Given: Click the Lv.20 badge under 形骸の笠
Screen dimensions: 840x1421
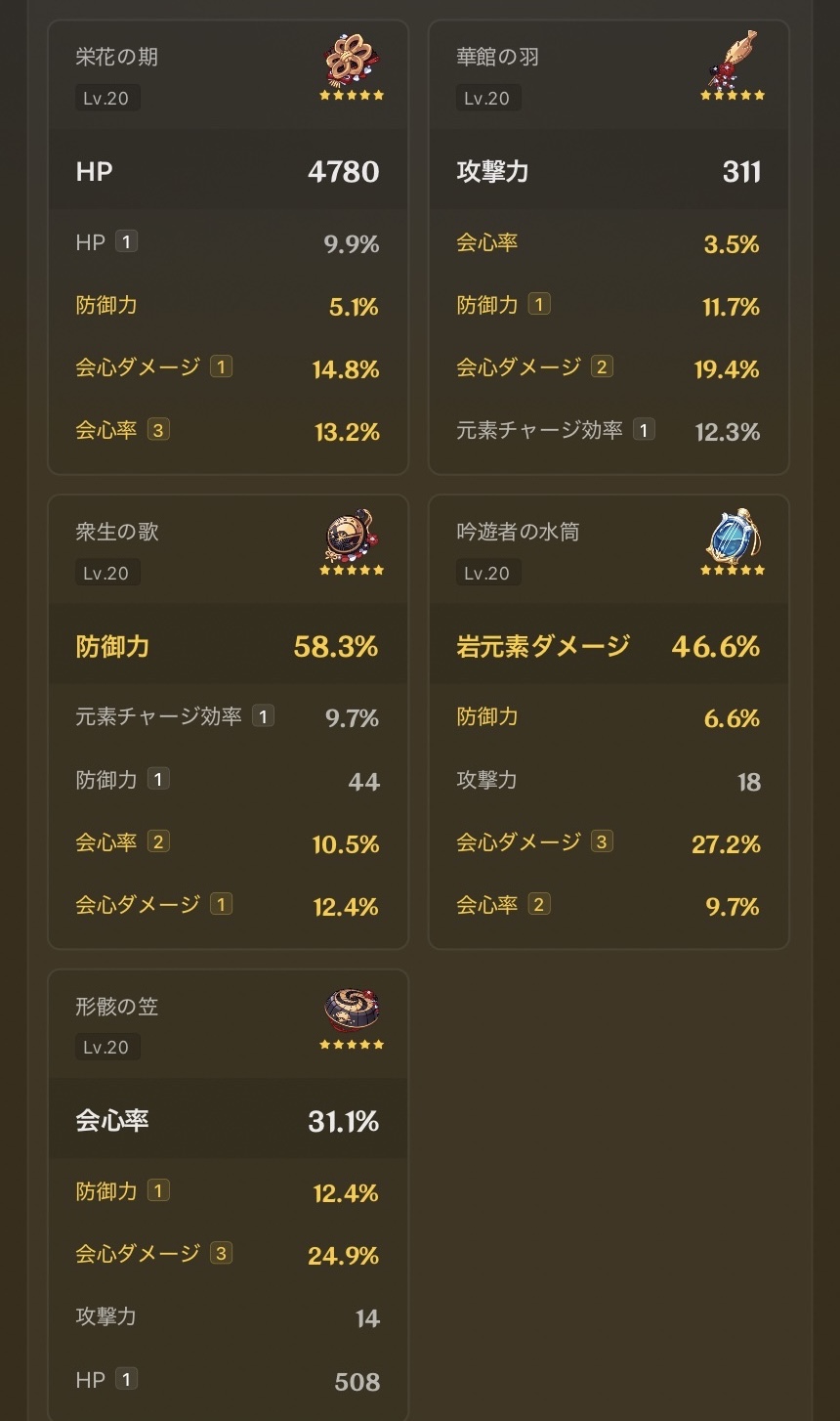Looking at the screenshot, I should (x=106, y=1047).
